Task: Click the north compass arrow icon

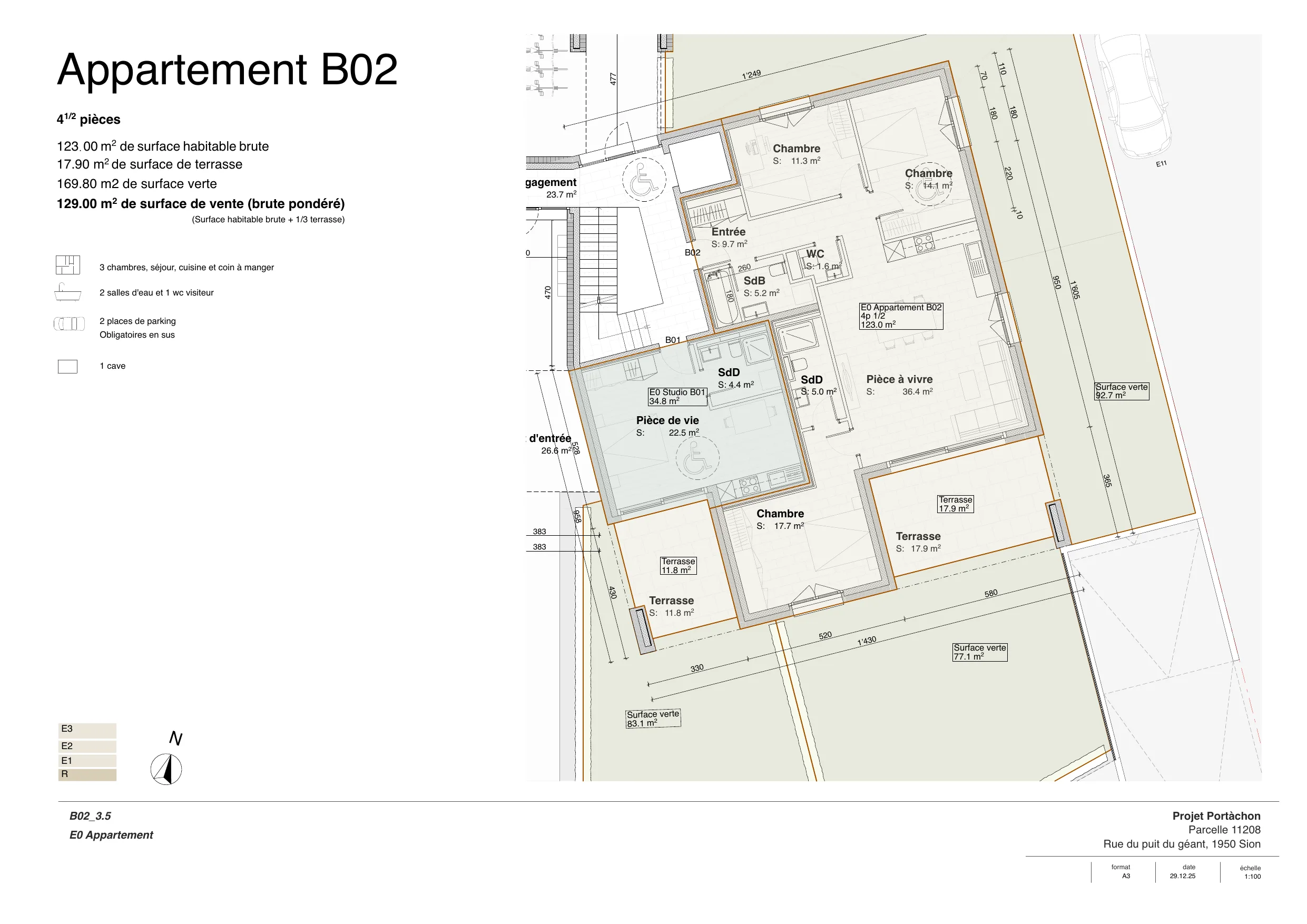Action: (166, 770)
